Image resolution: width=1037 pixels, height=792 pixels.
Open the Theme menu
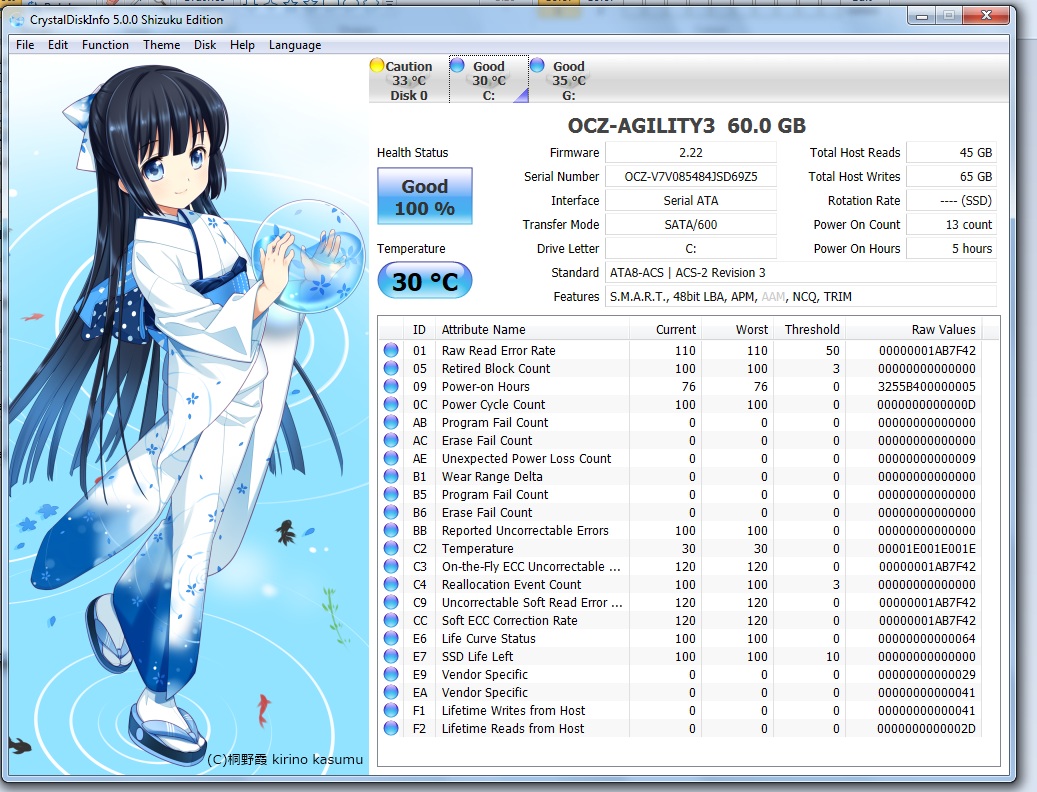pos(161,45)
